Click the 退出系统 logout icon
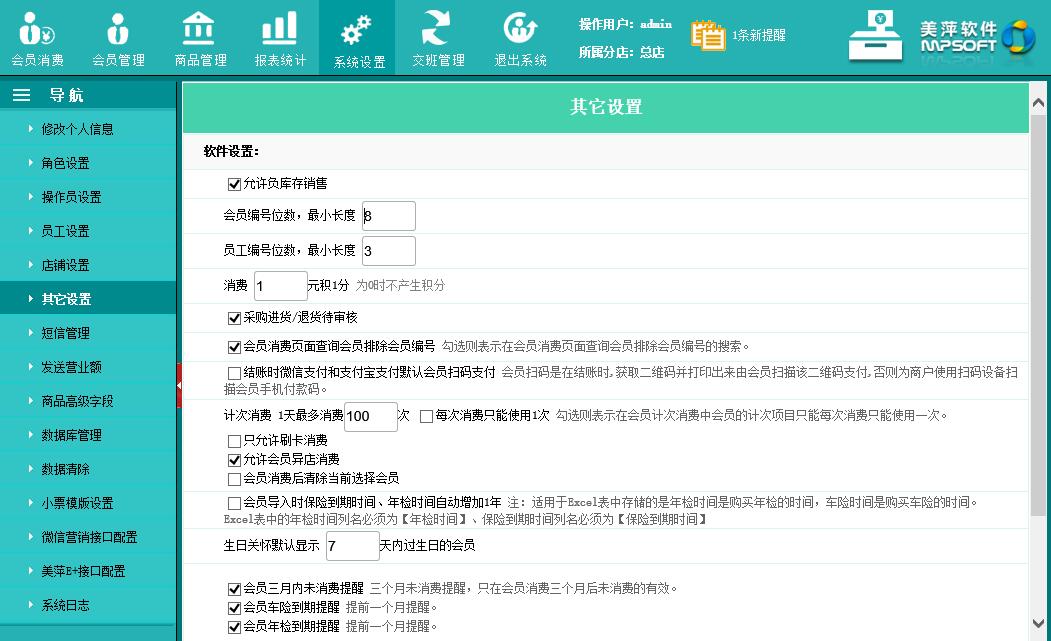The width and height of the screenshot is (1051, 641). pos(520,29)
